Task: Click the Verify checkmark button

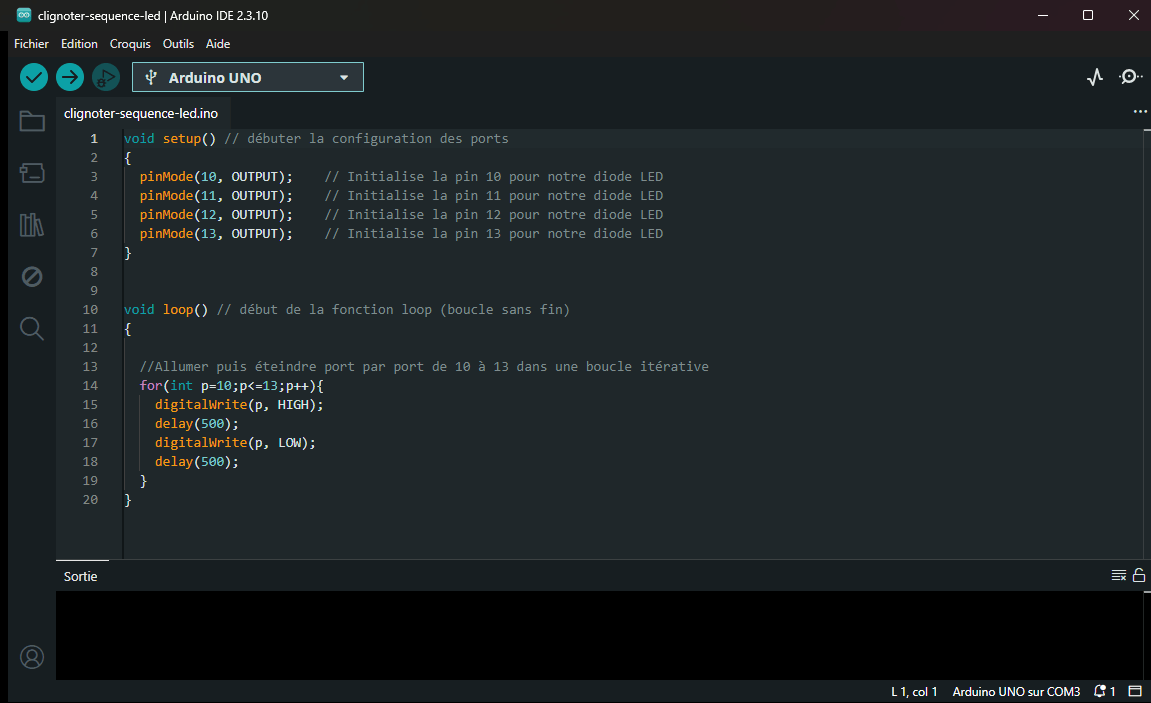Action: (x=34, y=77)
